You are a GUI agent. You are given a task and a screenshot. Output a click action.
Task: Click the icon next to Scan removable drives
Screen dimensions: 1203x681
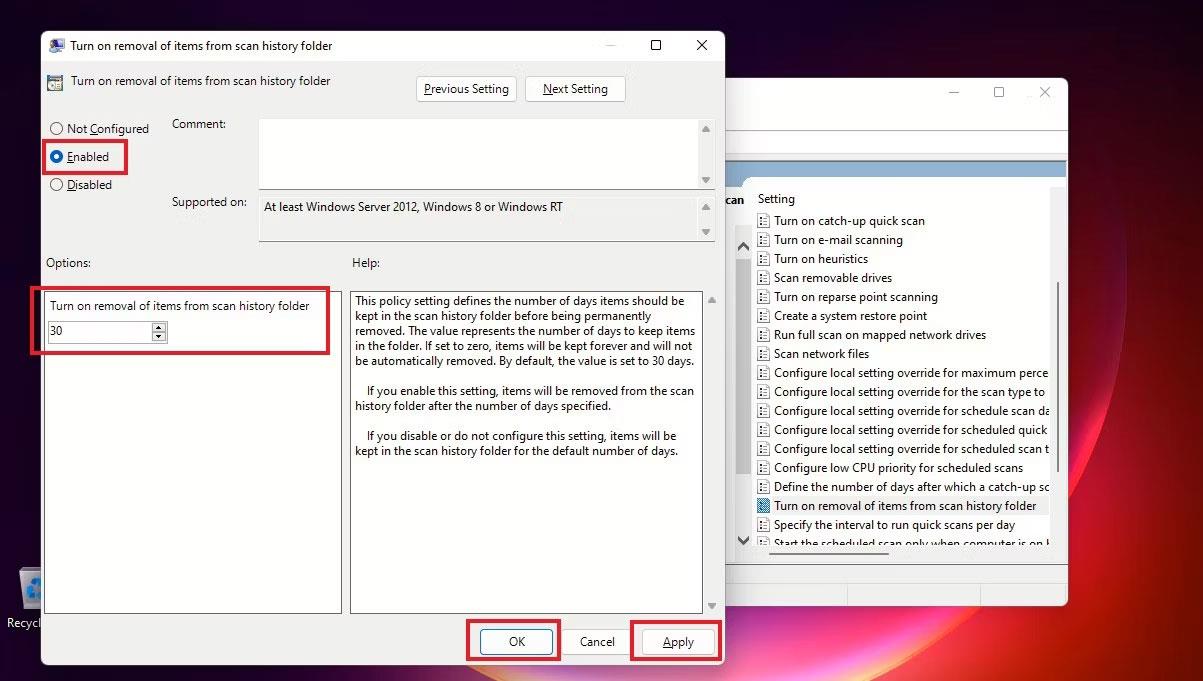pos(764,278)
